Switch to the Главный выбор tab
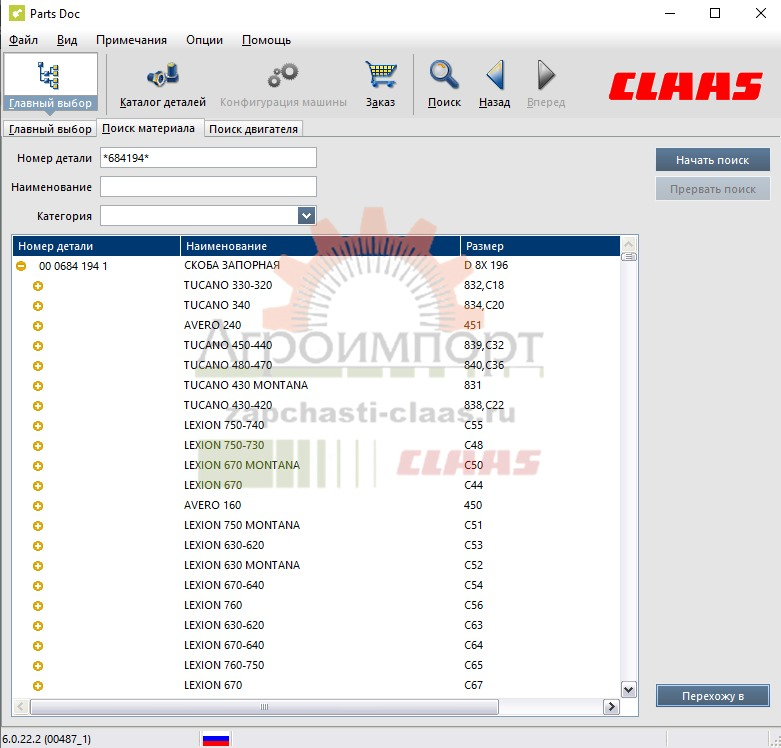 [x=50, y=129]
